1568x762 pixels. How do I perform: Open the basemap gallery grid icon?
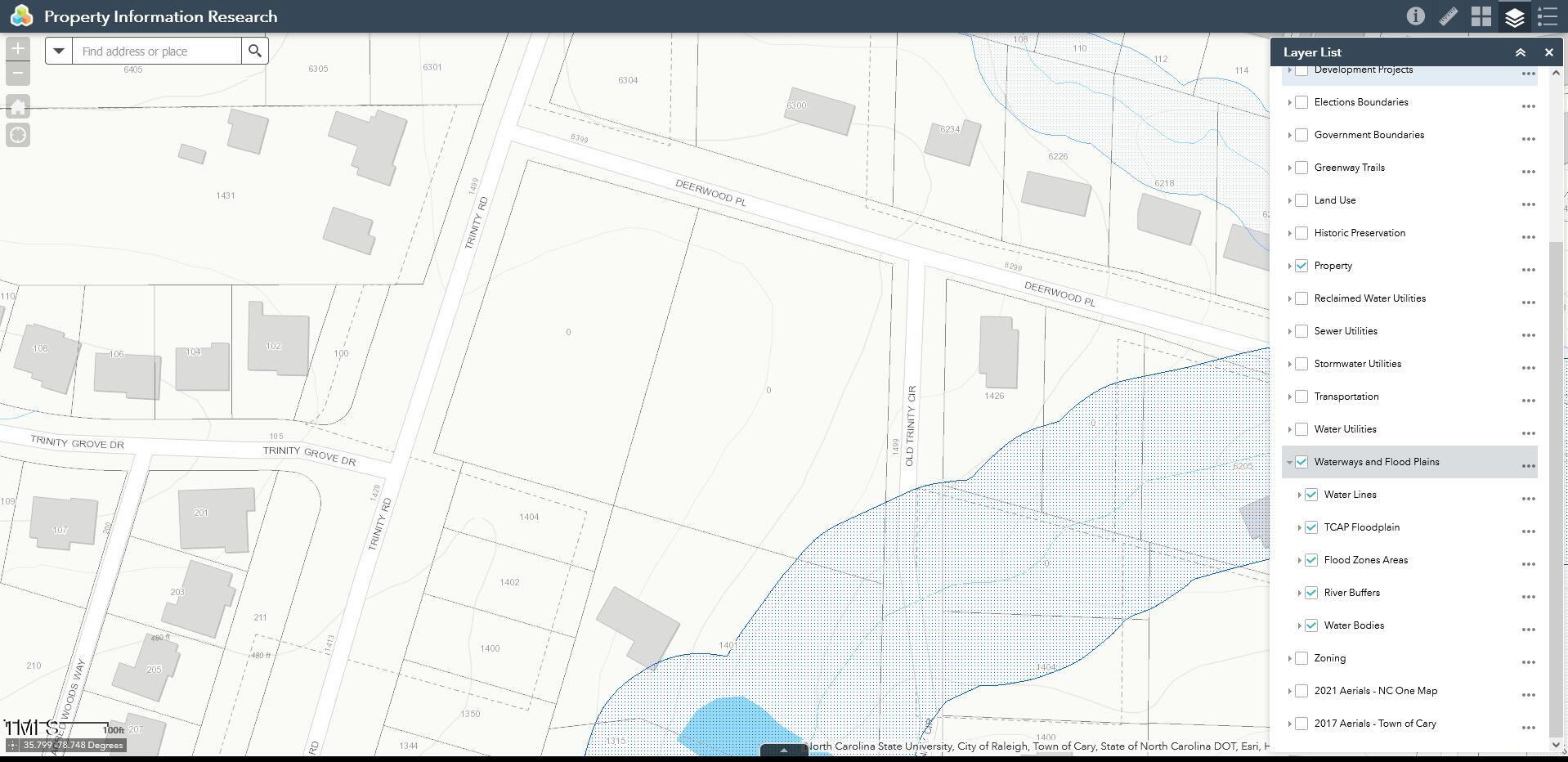pos(1481,16)
